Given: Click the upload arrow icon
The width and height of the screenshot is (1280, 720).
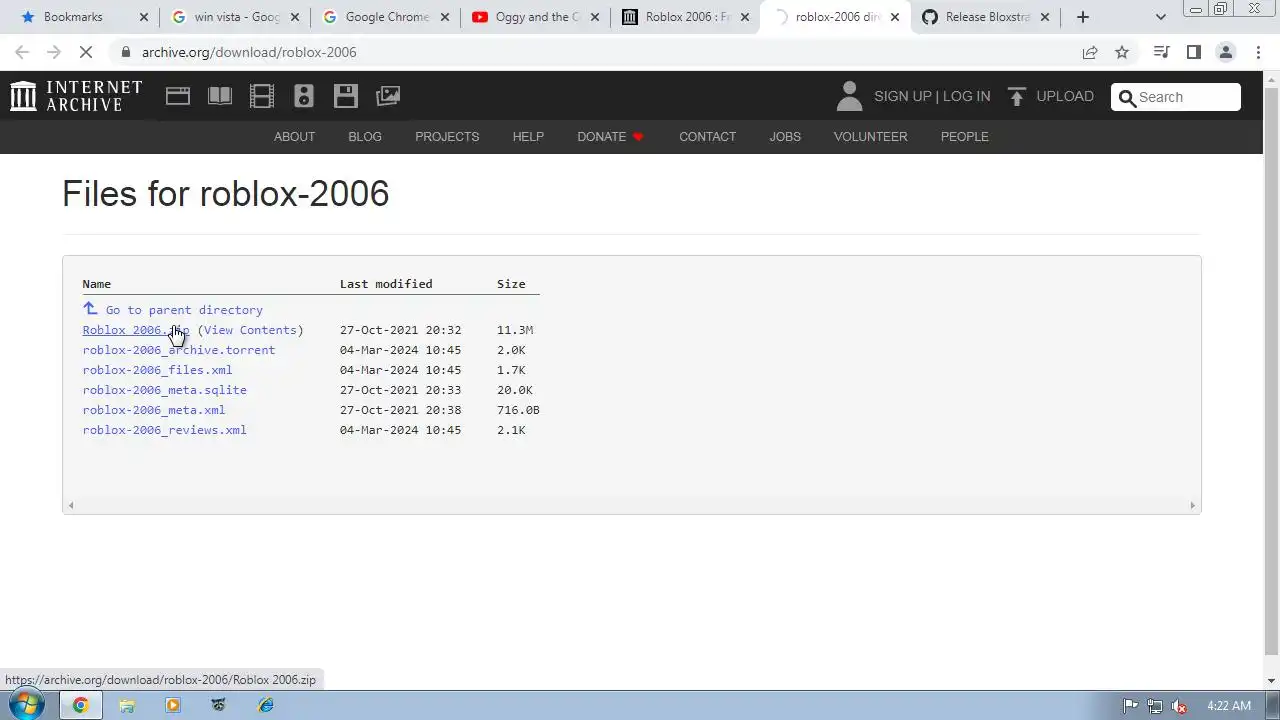Looking at the screenshot, I should 1017,96.
